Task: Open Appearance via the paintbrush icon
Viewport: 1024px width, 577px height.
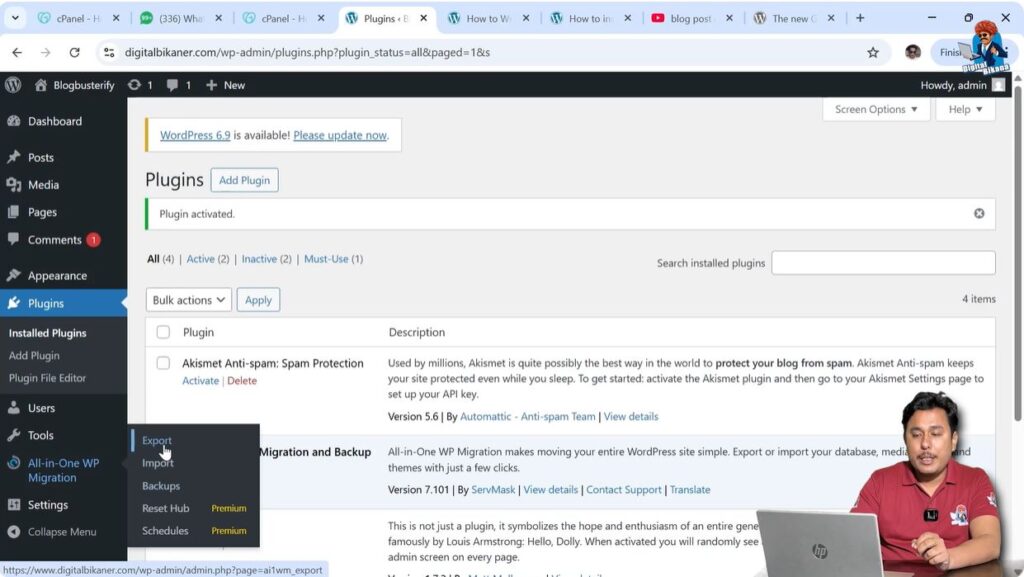Action: pos(15,275)
